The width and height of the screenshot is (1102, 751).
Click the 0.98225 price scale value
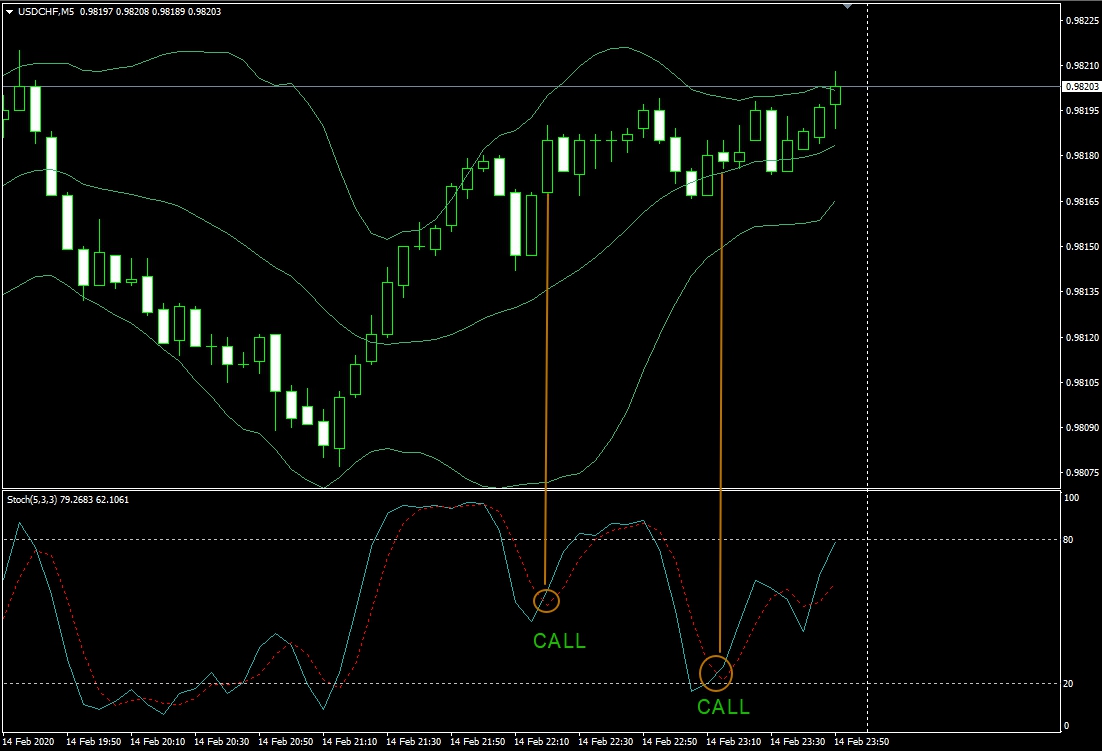click(x=1081, y=20)
